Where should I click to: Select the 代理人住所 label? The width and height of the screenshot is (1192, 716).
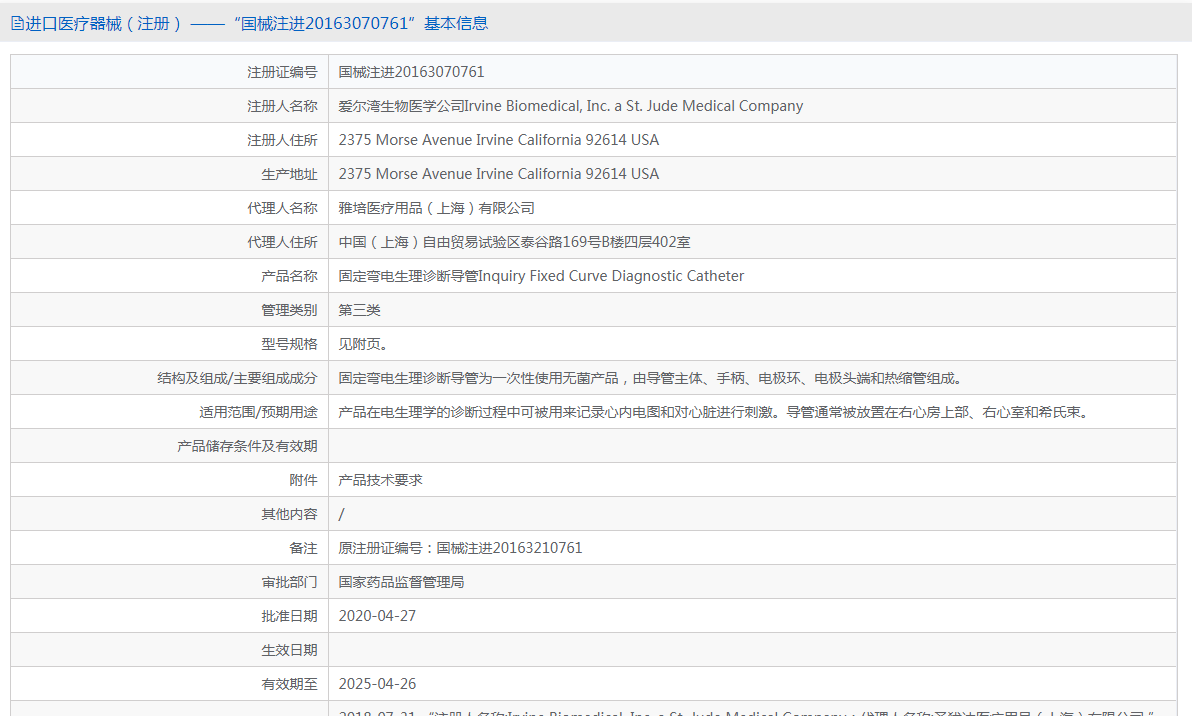282,242
